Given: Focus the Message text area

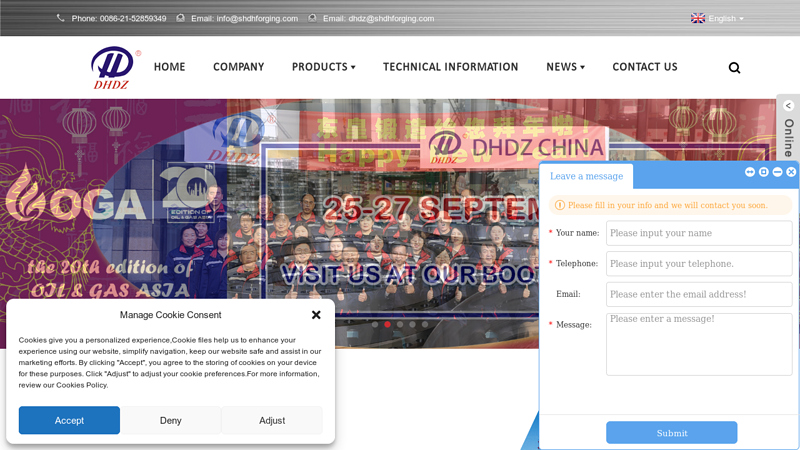Looking at the screenshot, I should pyautogui.click(x=699, y=344).
